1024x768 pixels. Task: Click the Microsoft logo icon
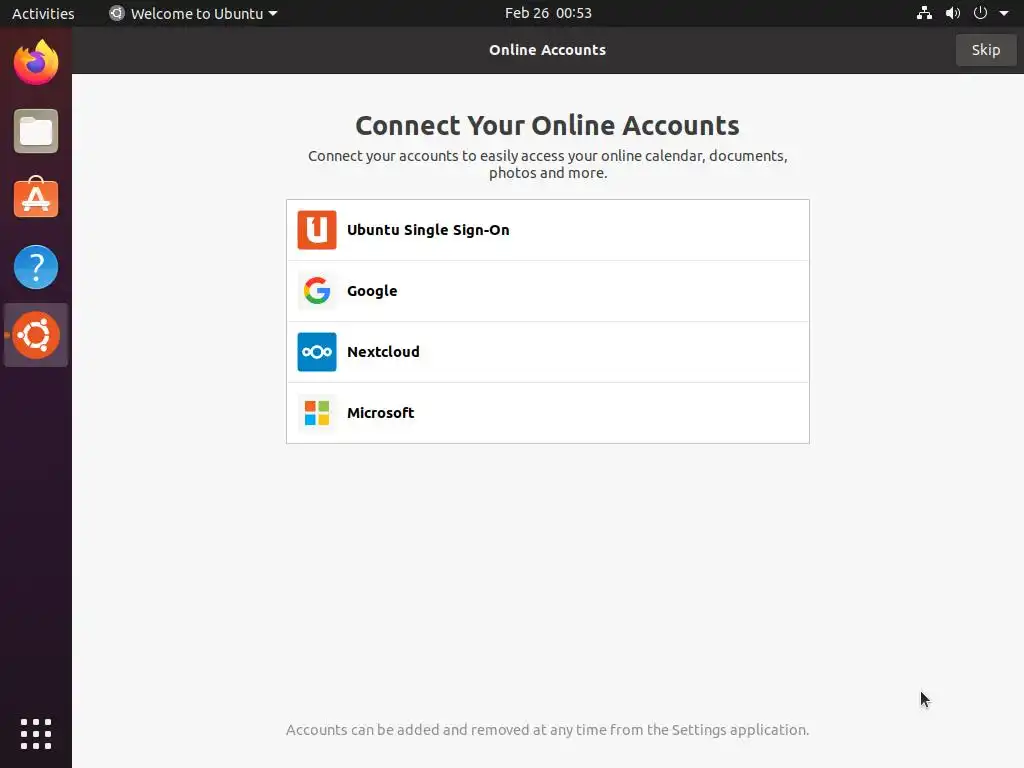coord(317,413)
